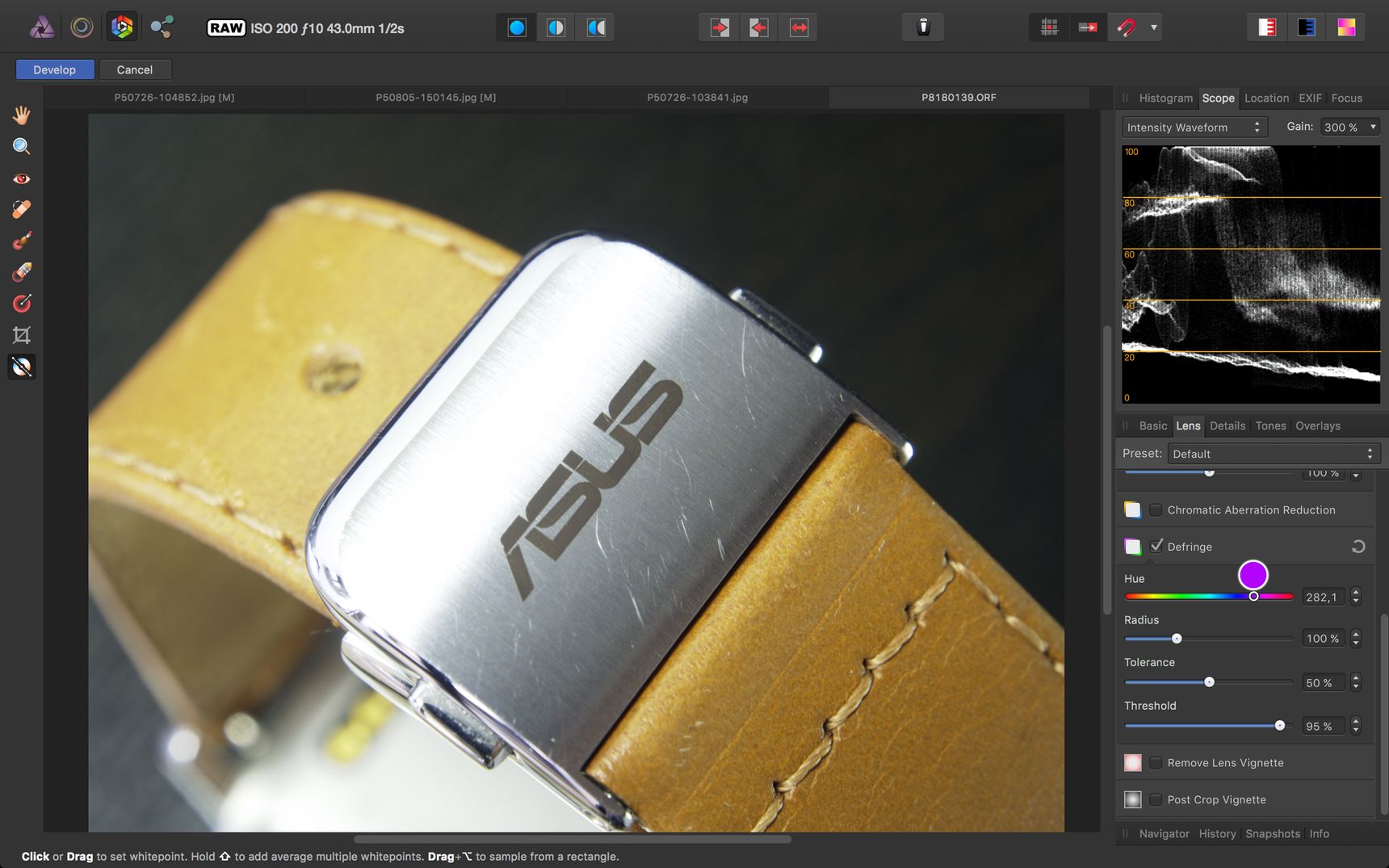Click swap before and after icon
This screenshot has width=1389, height=868.
point(799,27)
